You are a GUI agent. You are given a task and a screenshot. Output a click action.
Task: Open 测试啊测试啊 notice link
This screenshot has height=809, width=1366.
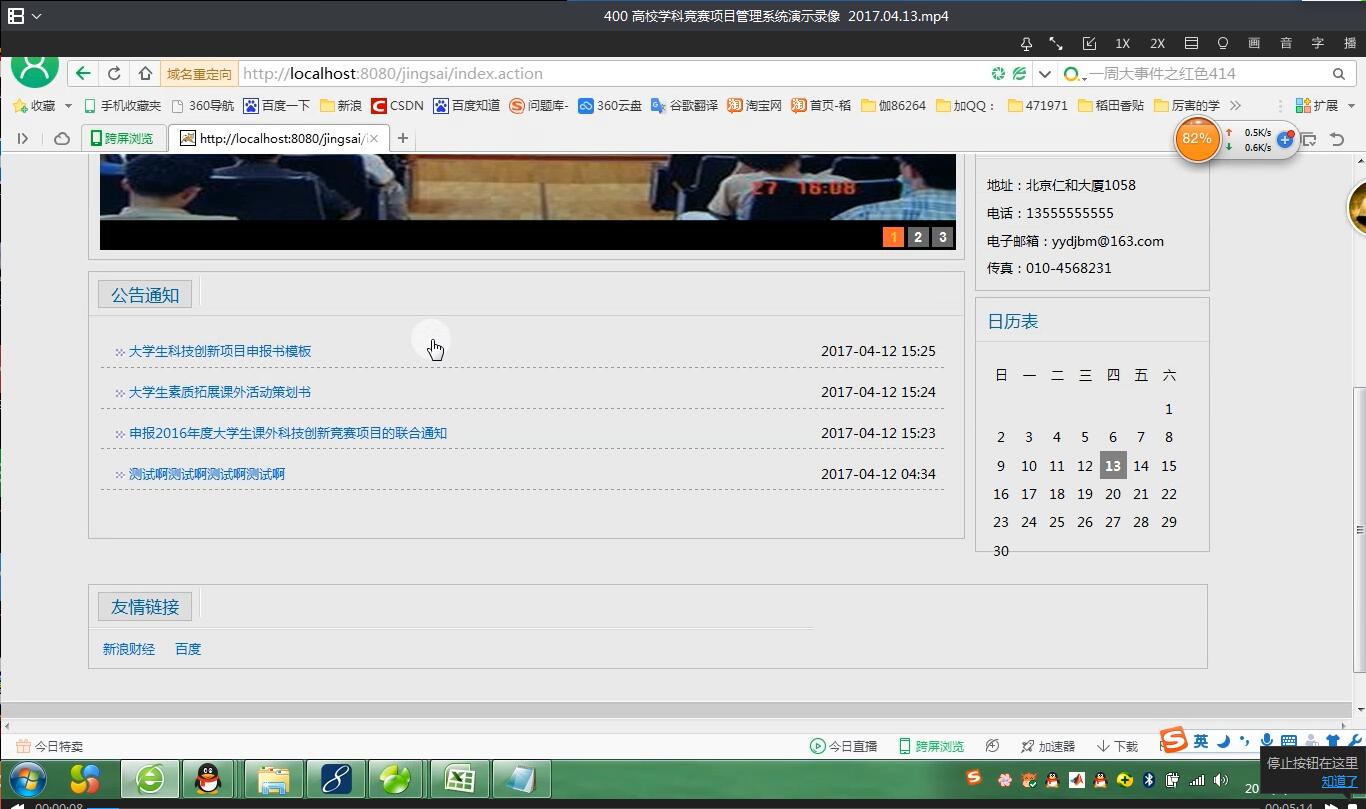pos(207,474)
